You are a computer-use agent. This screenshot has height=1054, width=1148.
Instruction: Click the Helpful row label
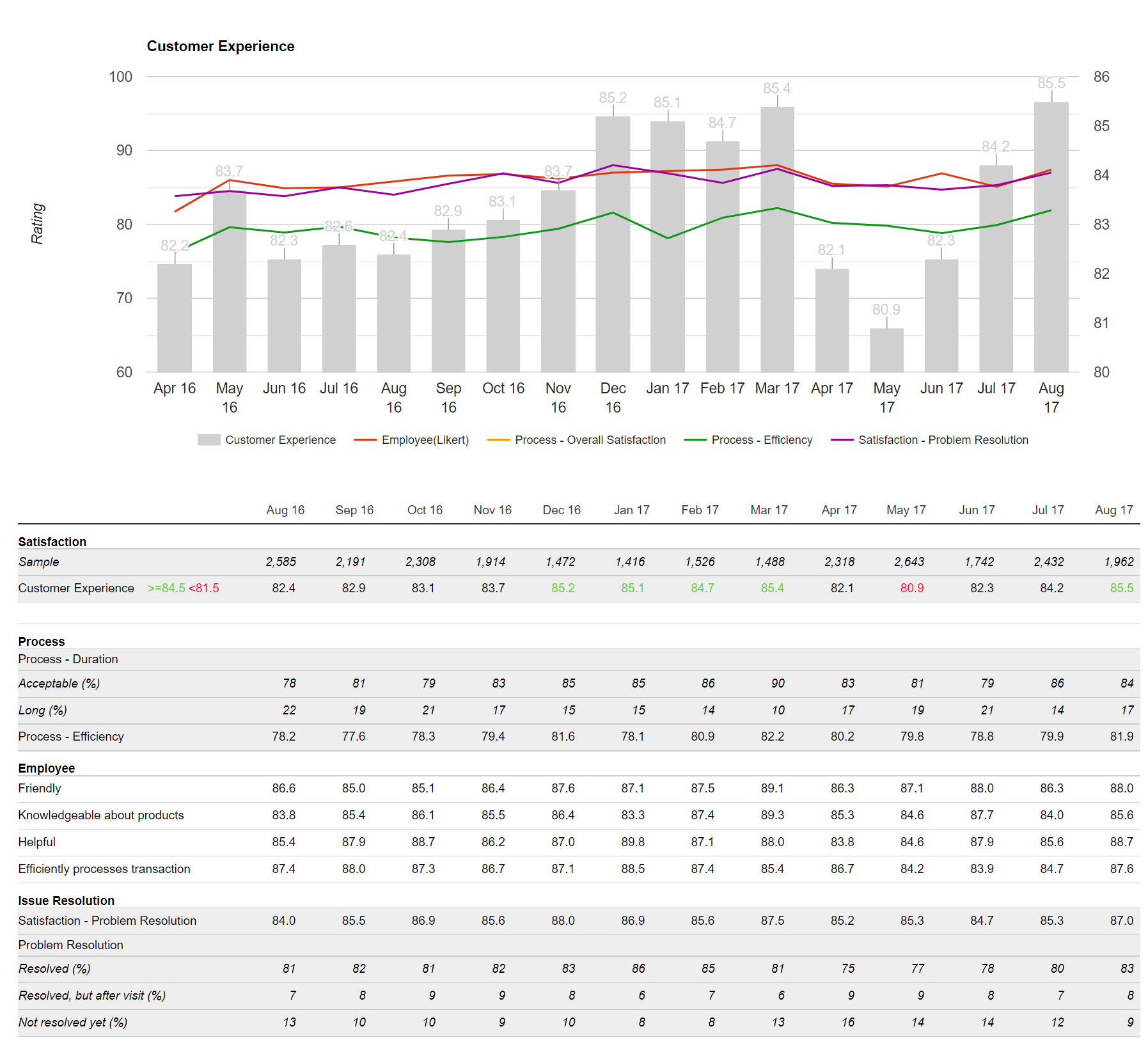(36, 842)
